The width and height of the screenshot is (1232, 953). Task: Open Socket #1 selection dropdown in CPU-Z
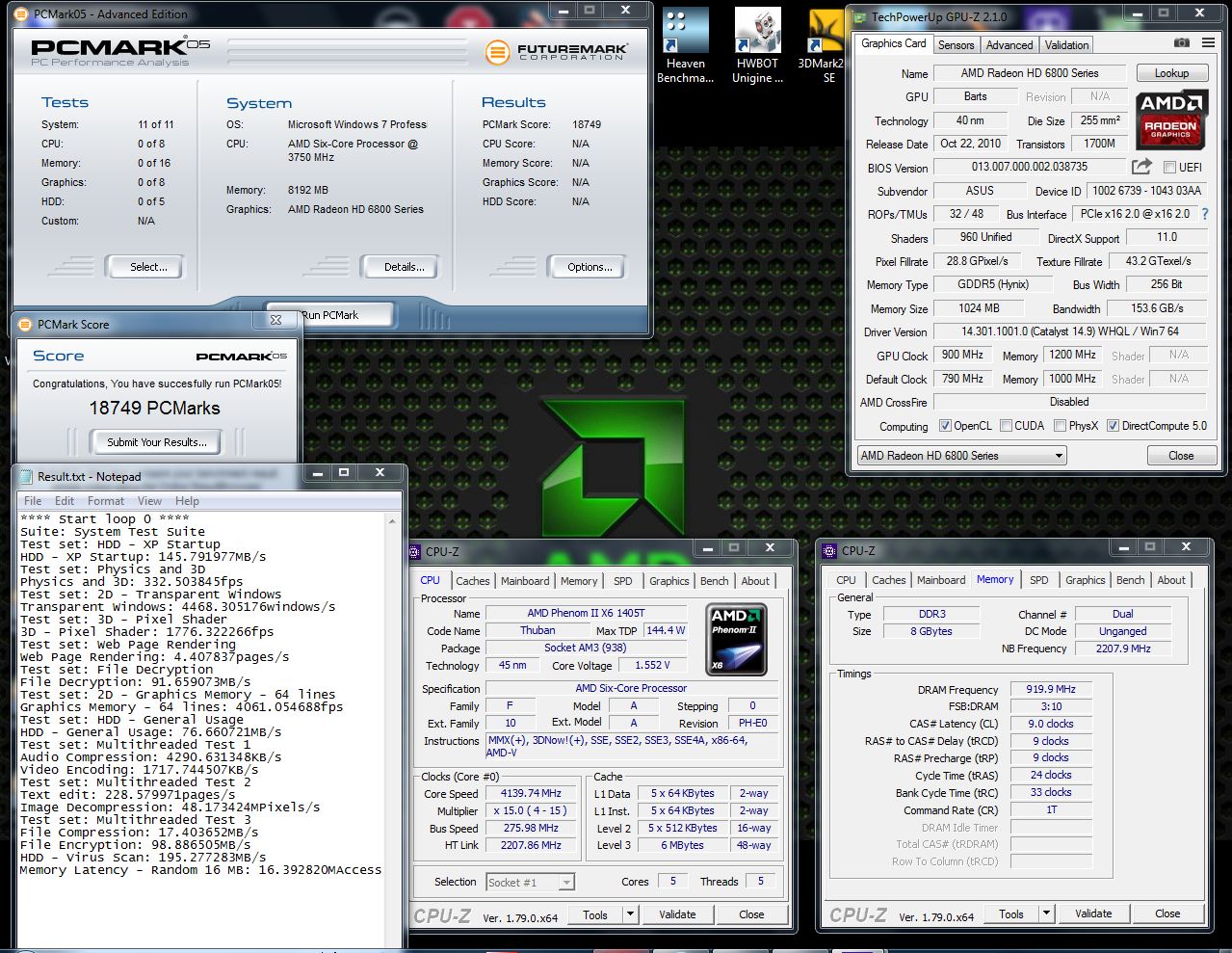point(530,882)
